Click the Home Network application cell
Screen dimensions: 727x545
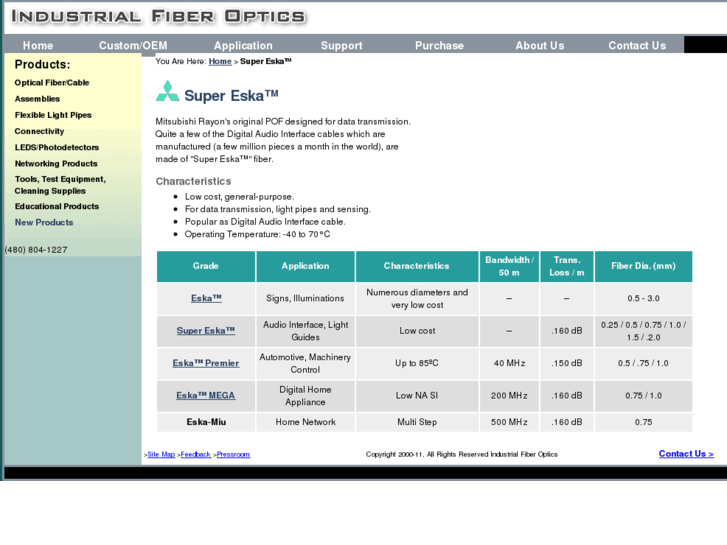pyautogui.click(x=305, y=422)
